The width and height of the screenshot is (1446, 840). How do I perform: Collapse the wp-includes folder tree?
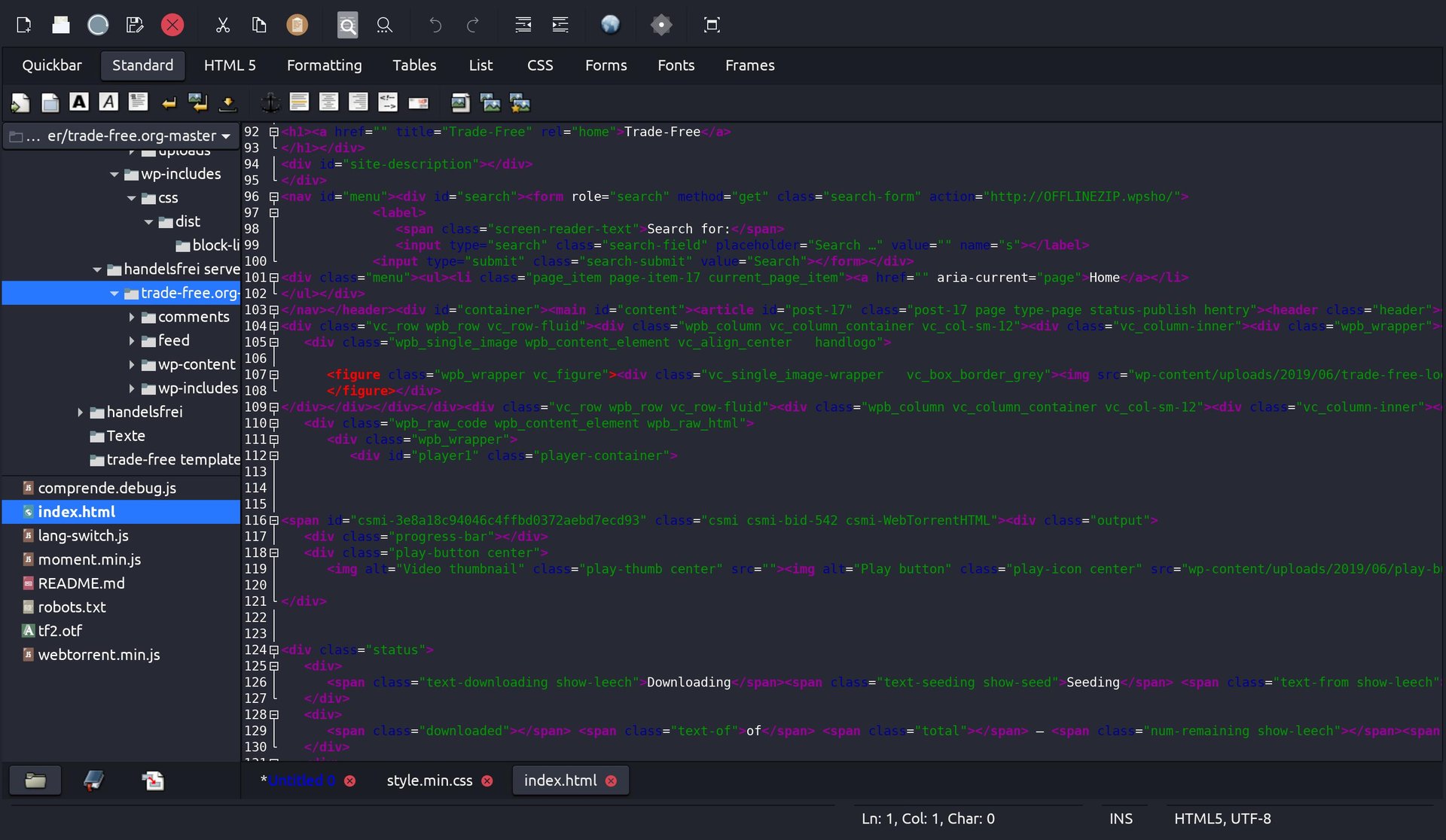pos(114,174)
